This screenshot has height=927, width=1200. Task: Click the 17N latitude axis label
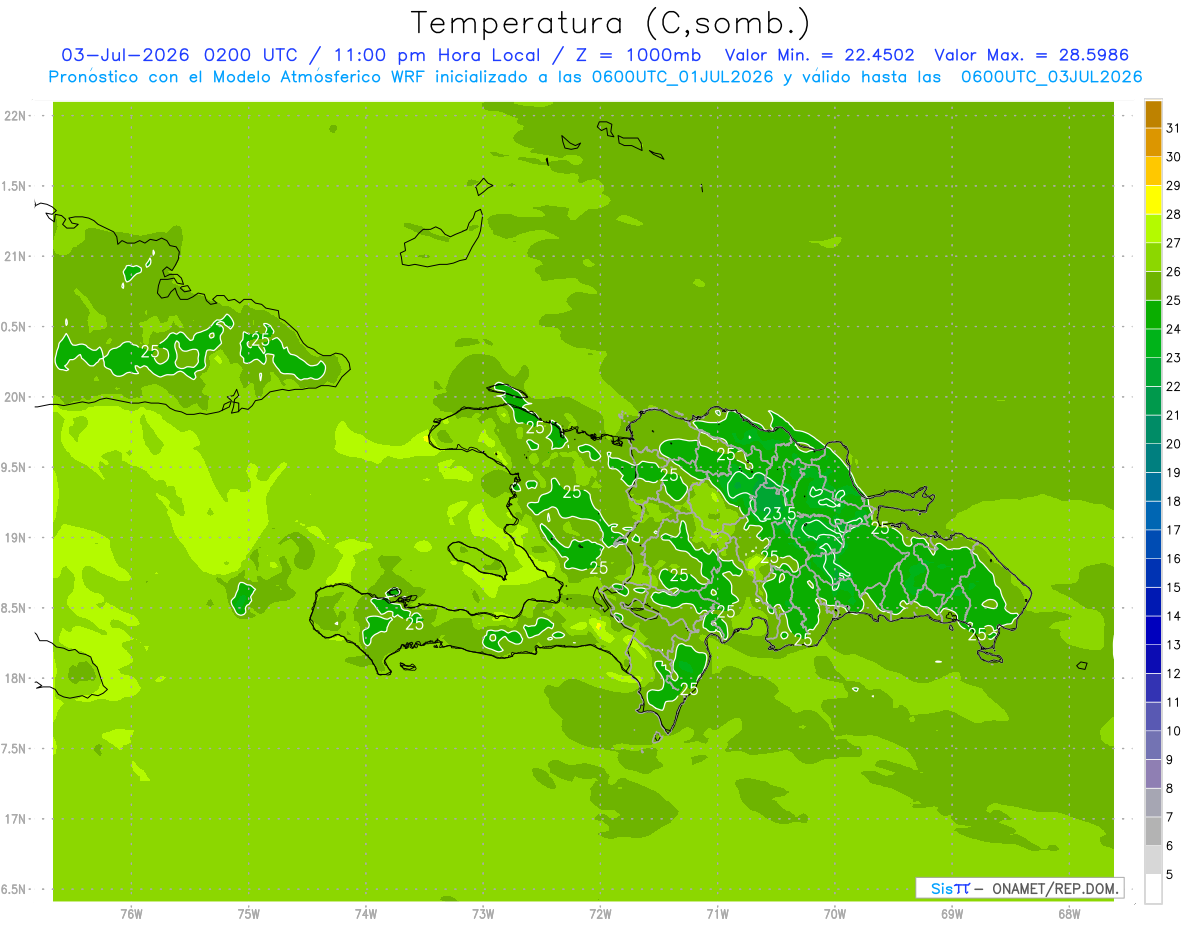tap(17, 819)
